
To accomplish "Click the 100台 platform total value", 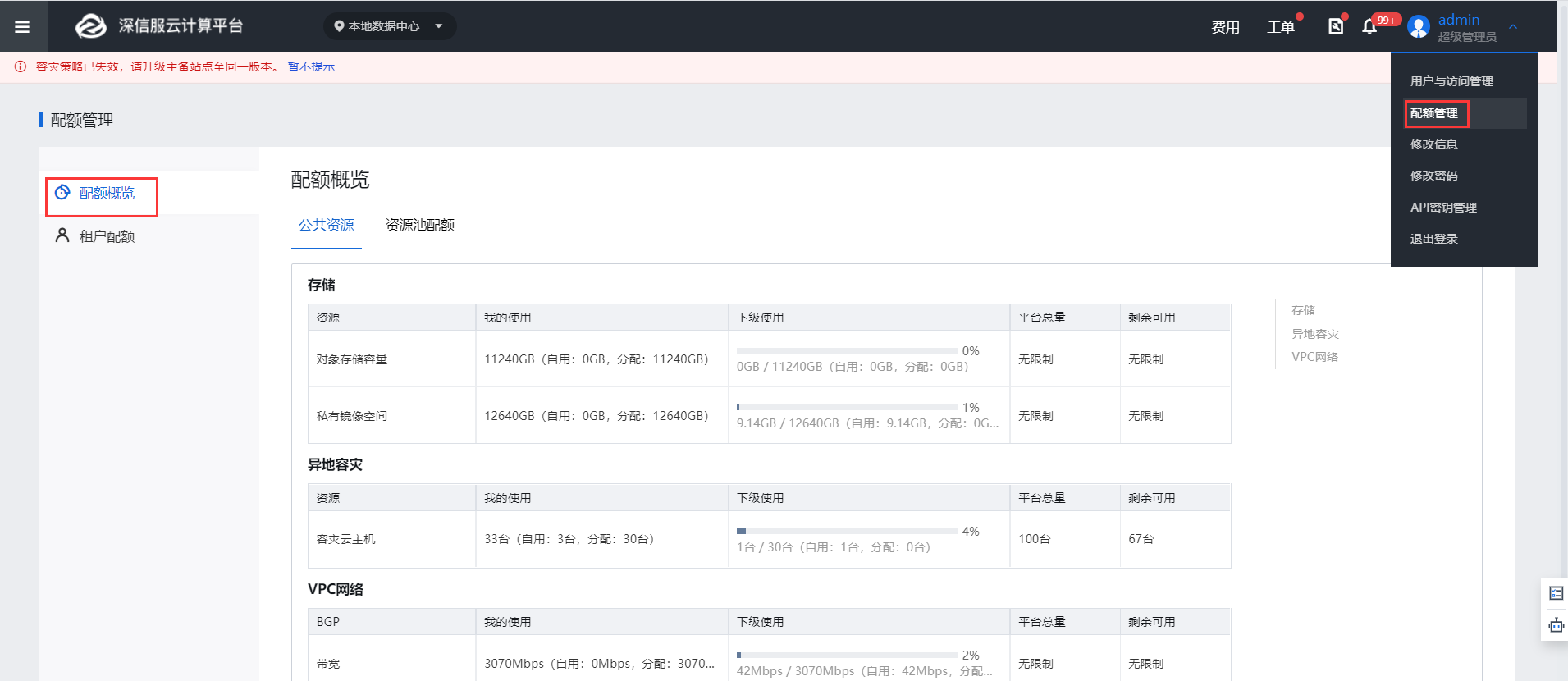I will click(1034, 539).
